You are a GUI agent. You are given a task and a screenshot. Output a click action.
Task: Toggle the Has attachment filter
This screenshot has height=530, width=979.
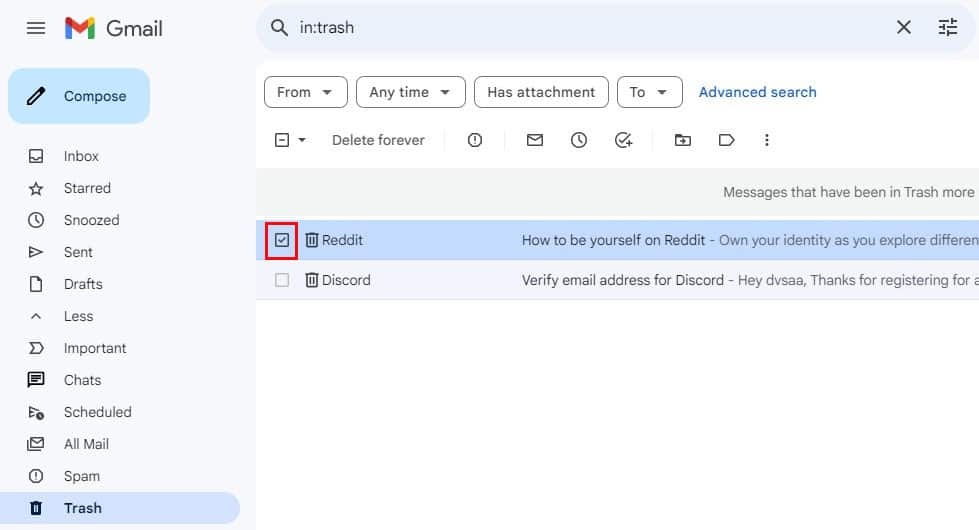[541, 92]
